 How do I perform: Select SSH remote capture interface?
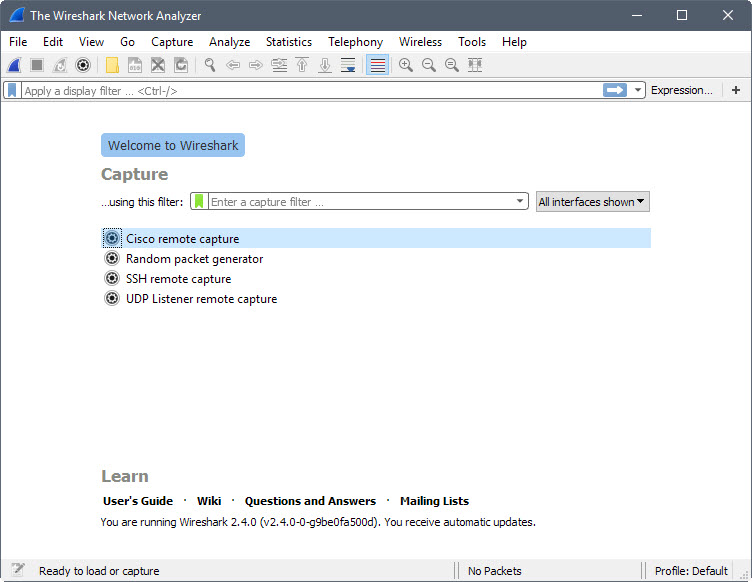click(x=376, y=279)
